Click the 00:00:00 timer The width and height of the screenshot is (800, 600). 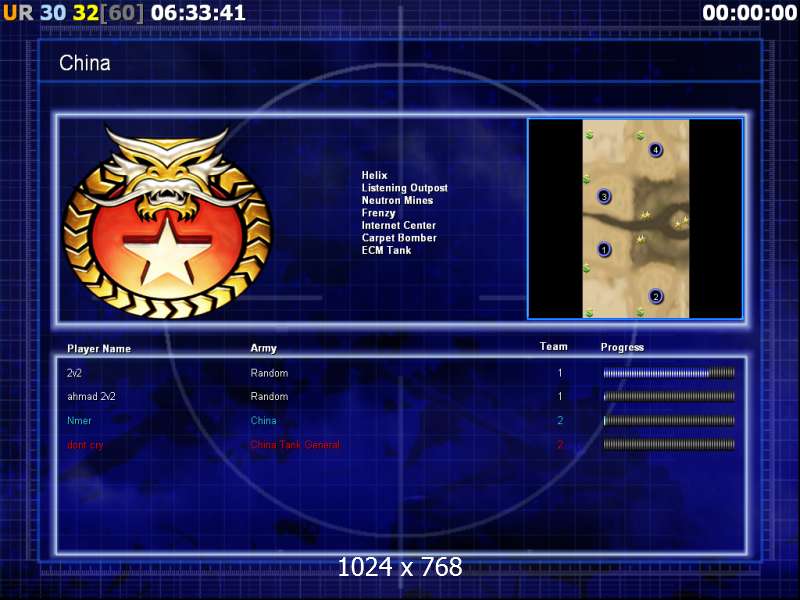pos(749,13)
